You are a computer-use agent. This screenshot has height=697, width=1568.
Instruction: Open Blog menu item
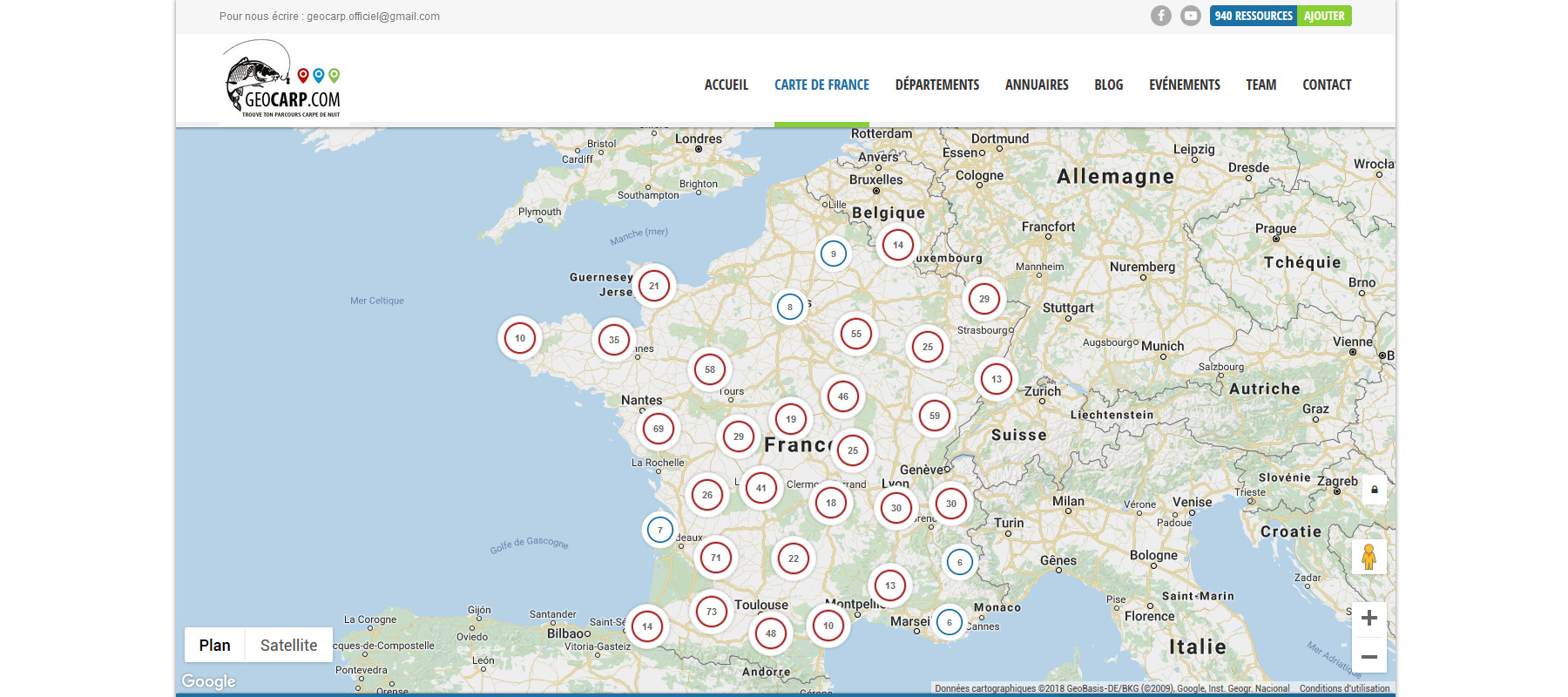[1109, 85]
